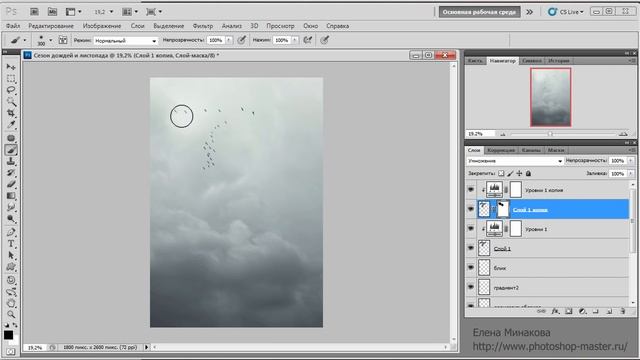Open layer opacity slider arrow
640x360 pixels.
pyautogui.click(x=631, y=161)
